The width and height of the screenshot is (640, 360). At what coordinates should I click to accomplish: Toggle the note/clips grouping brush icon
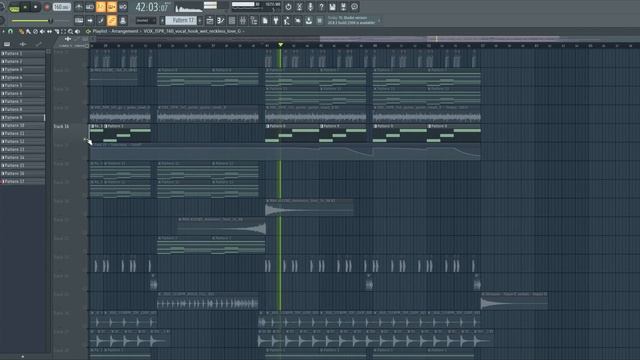[x=101, y=20]
